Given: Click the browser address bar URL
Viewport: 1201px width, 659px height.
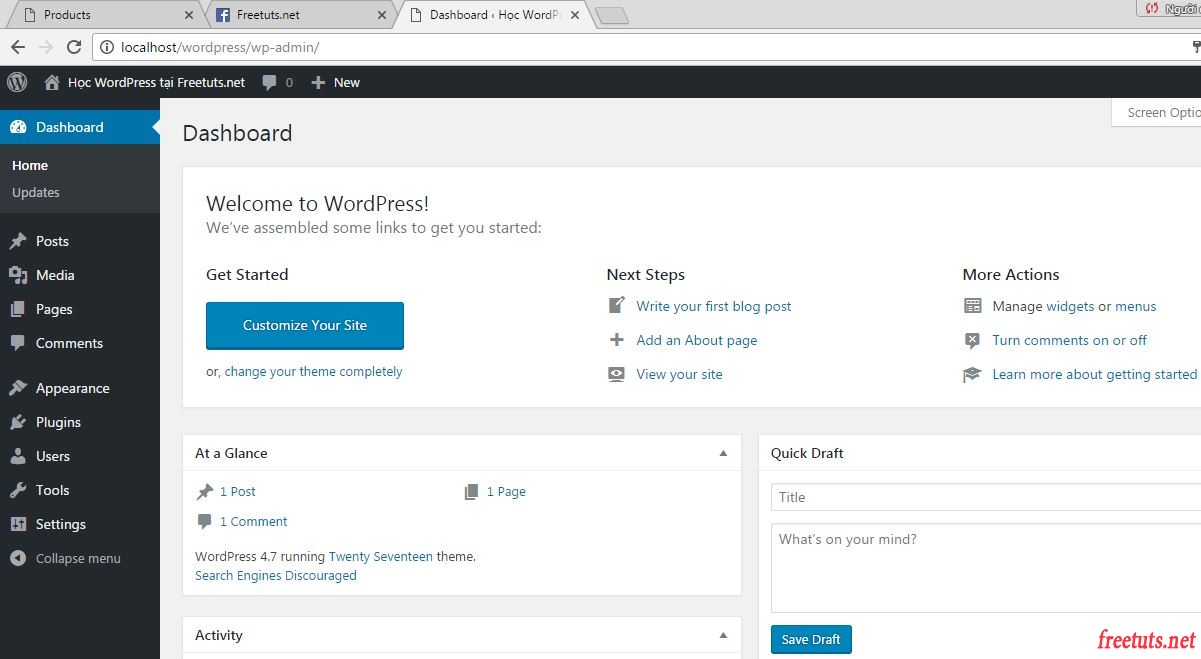Looking at the screenshot, I should 220,47.
